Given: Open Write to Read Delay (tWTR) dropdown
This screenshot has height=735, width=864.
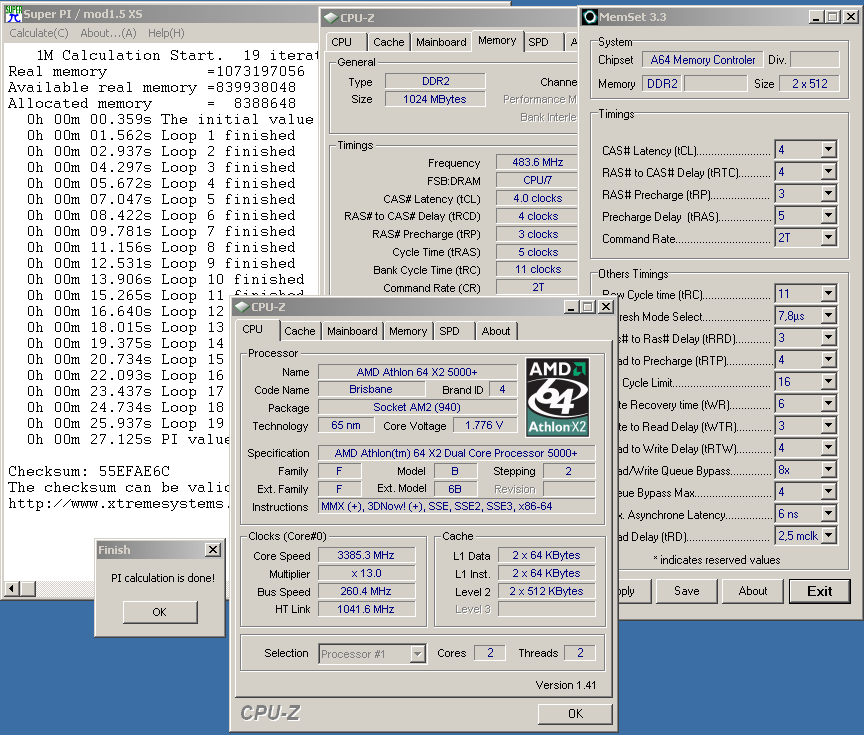Looking at the screenshot, I should [828, 426].
